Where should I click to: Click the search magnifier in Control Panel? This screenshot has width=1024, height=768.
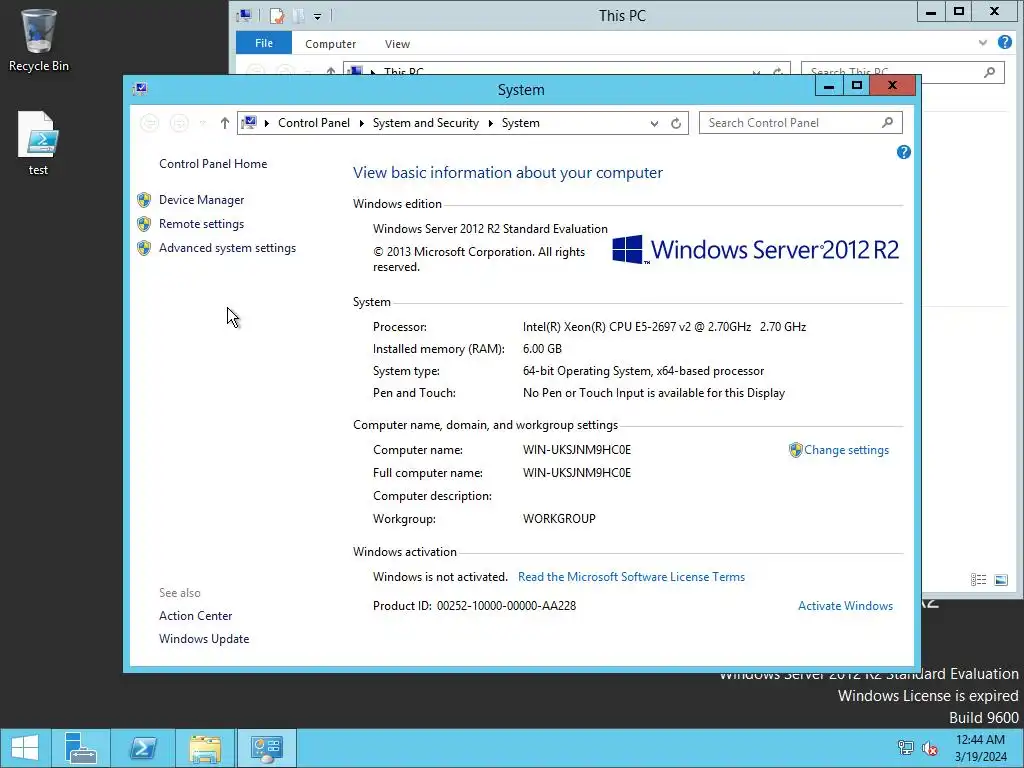(x=887, y=122)
